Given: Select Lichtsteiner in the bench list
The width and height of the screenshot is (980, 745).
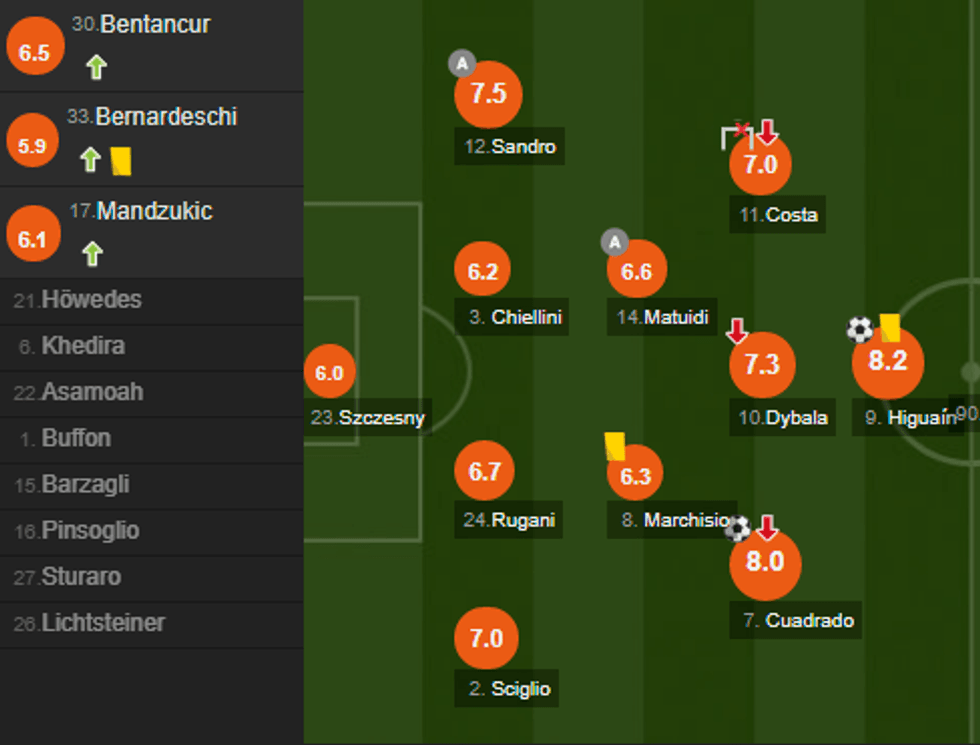Looking at the screenshot, I should click(102, 623).
